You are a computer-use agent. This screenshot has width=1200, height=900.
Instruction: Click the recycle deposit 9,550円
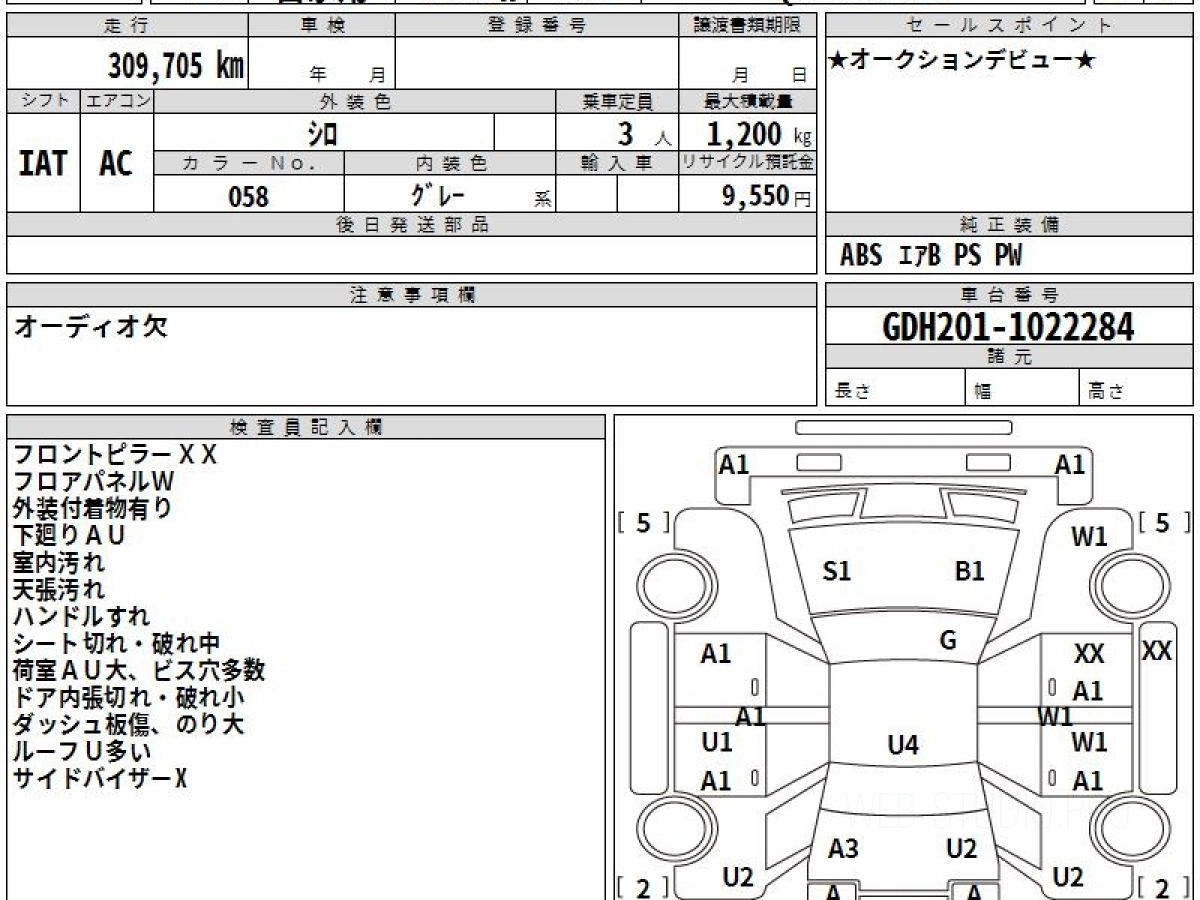[766, 196]
